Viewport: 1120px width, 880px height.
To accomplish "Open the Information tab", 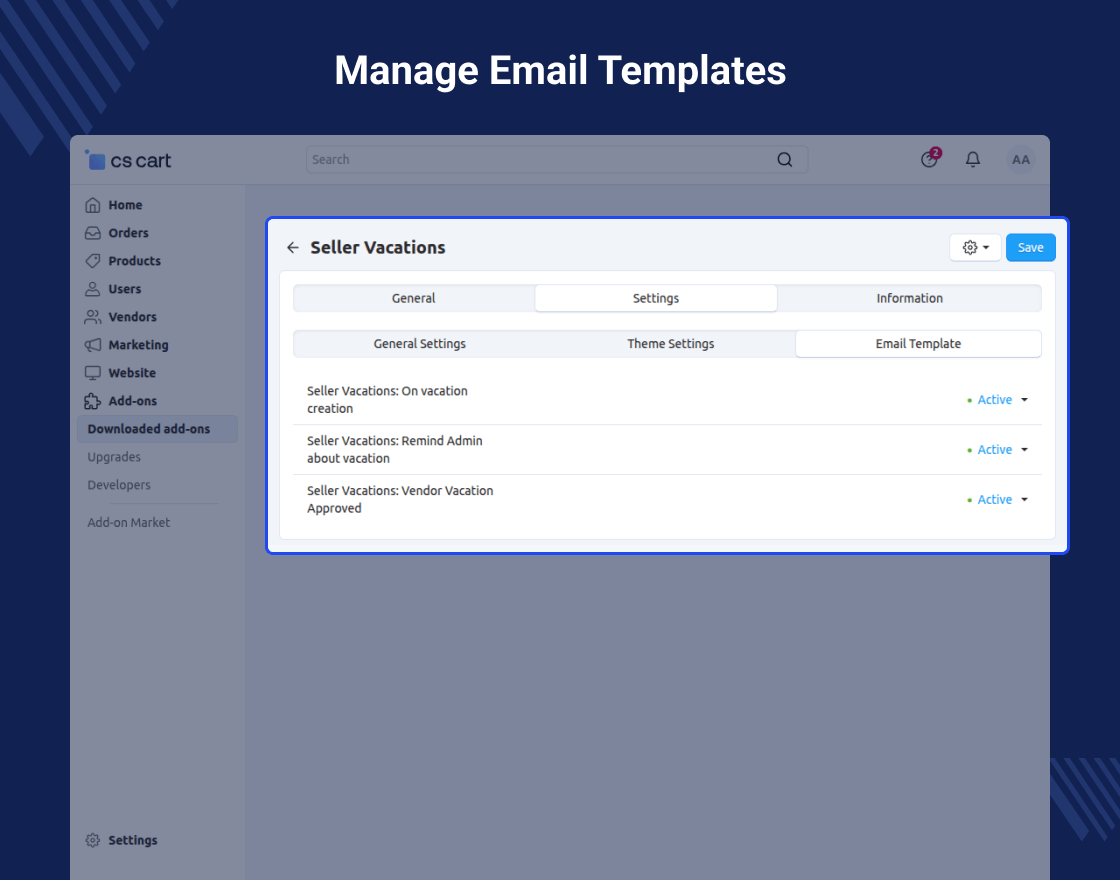I will [x=909, y=299].
